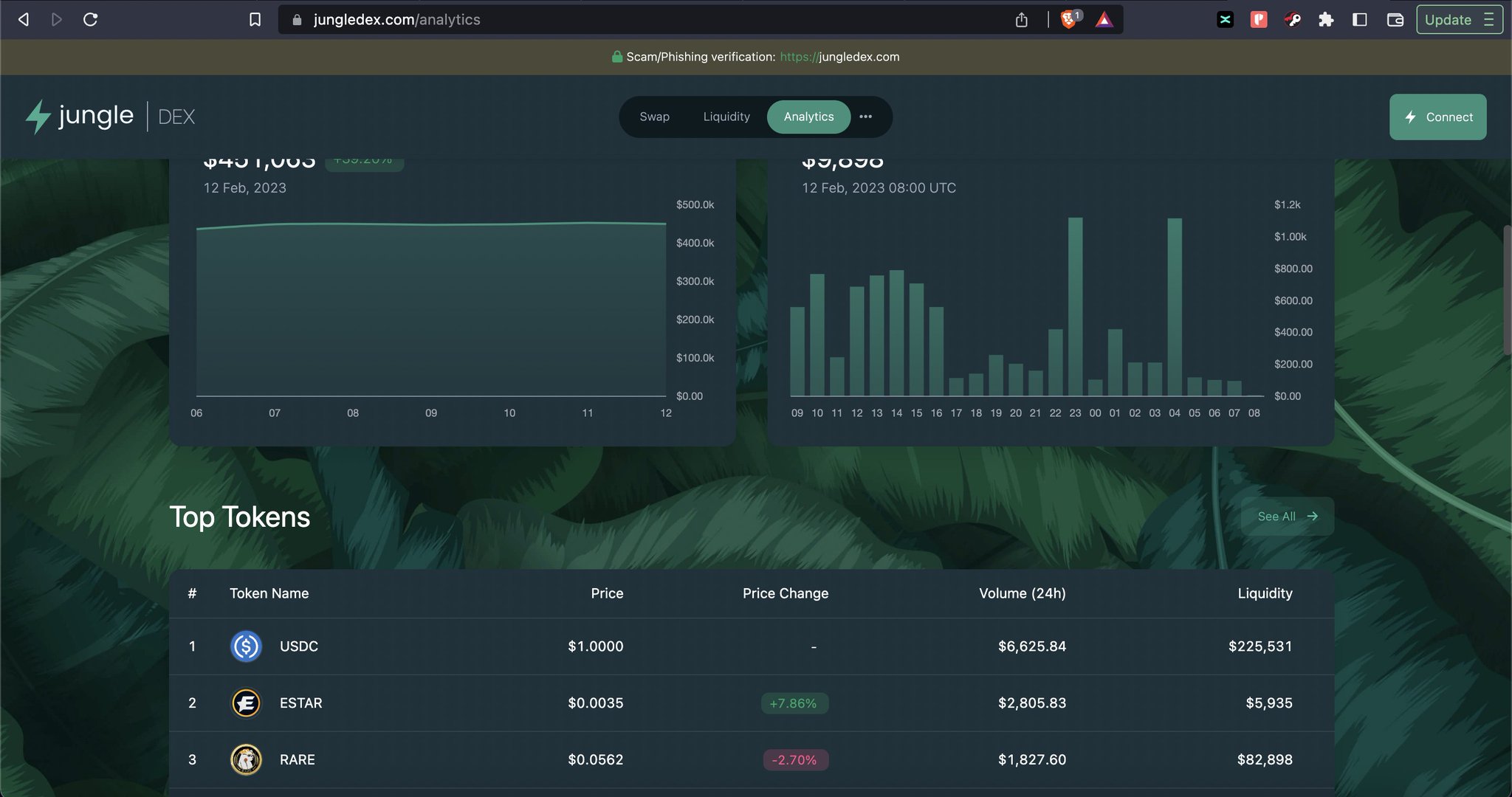Open Brave Shields with the notification badge
This screenshot has height=797, width=1512.
[x=1069, y=20]
